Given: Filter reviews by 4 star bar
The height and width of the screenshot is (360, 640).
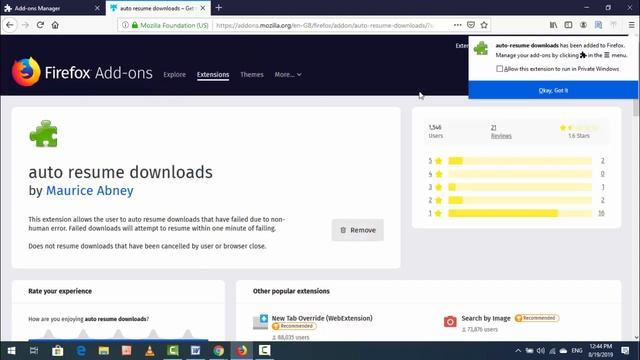Looking at the screenshot, I should pos(520,174).
